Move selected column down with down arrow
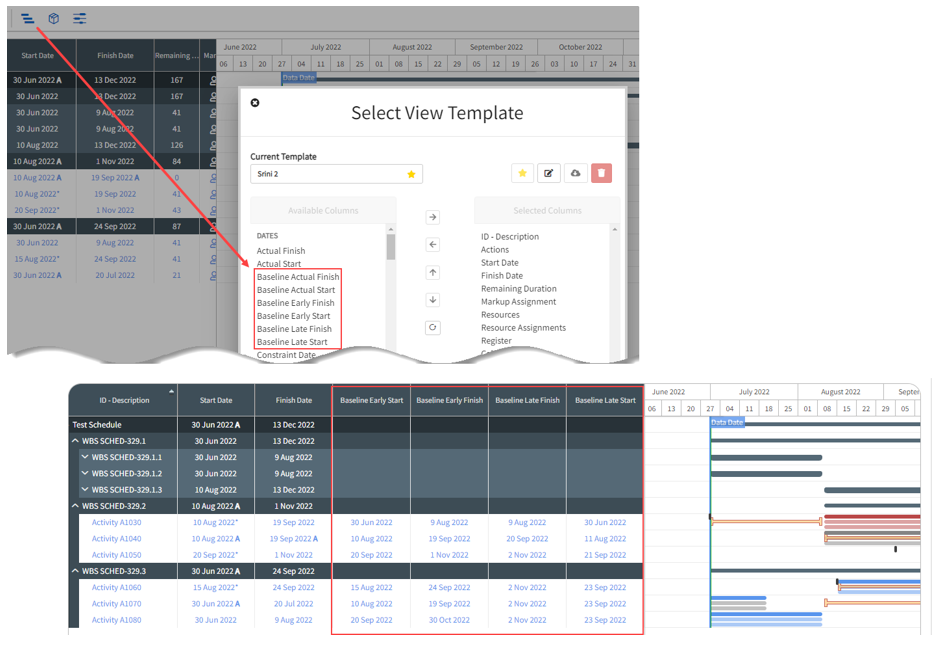Viewport: 938px width, 655px height. [x=433, y=300]
